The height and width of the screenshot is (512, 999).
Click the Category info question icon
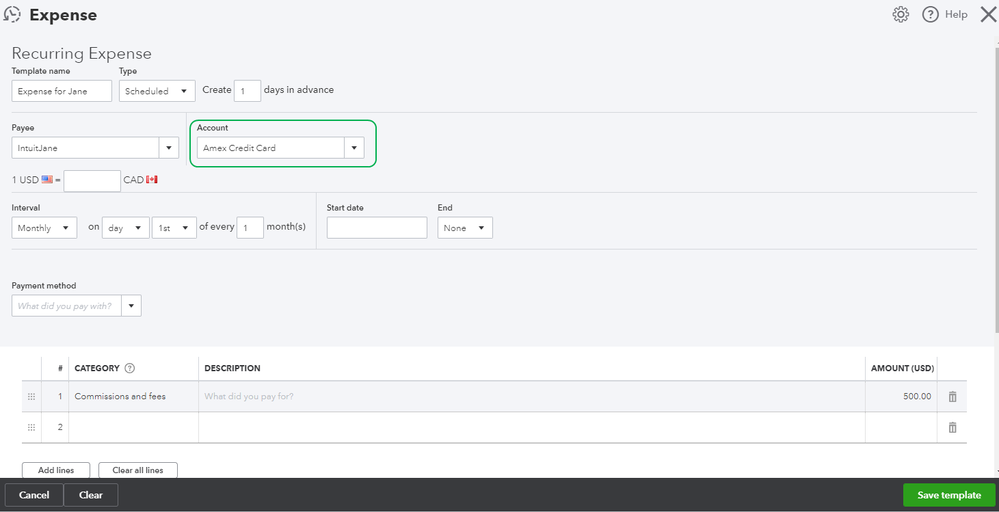130,369
